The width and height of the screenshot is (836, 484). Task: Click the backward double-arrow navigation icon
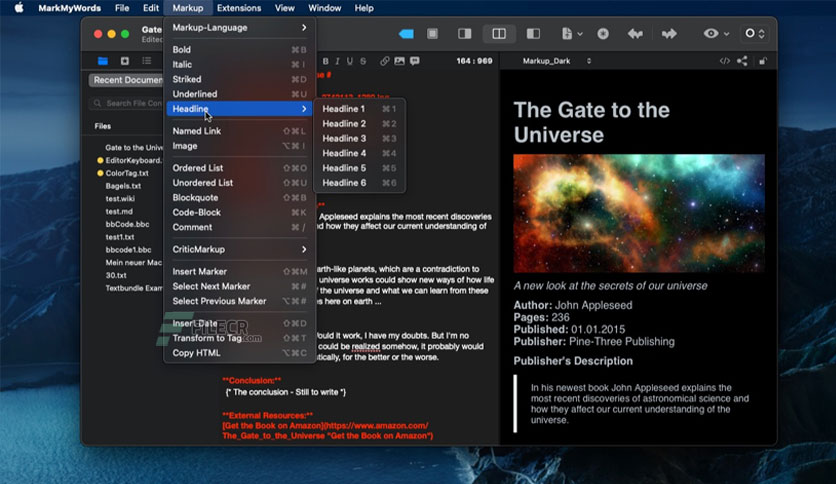click(635, 34)
